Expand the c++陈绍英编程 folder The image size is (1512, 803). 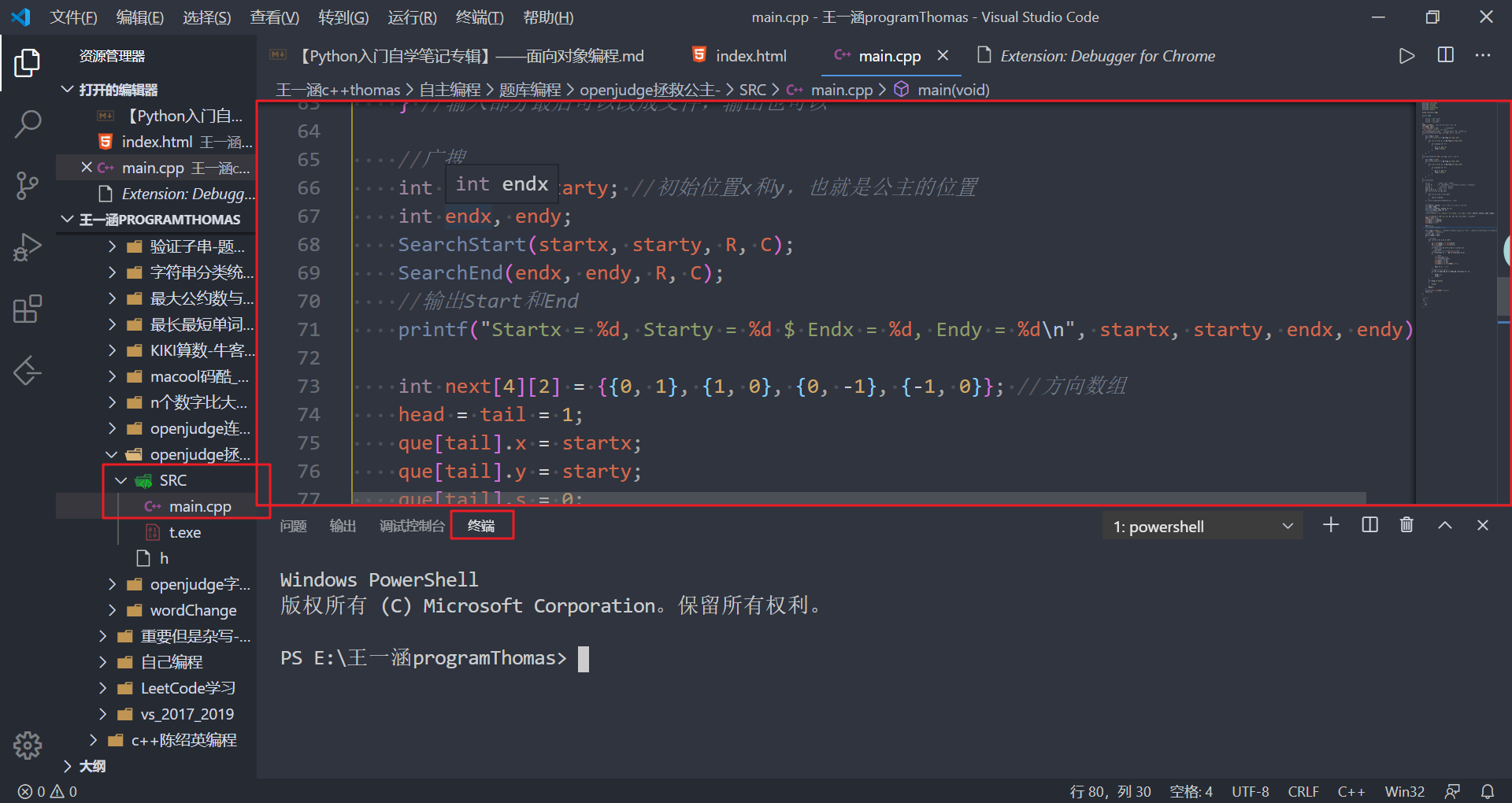(156, 740)
